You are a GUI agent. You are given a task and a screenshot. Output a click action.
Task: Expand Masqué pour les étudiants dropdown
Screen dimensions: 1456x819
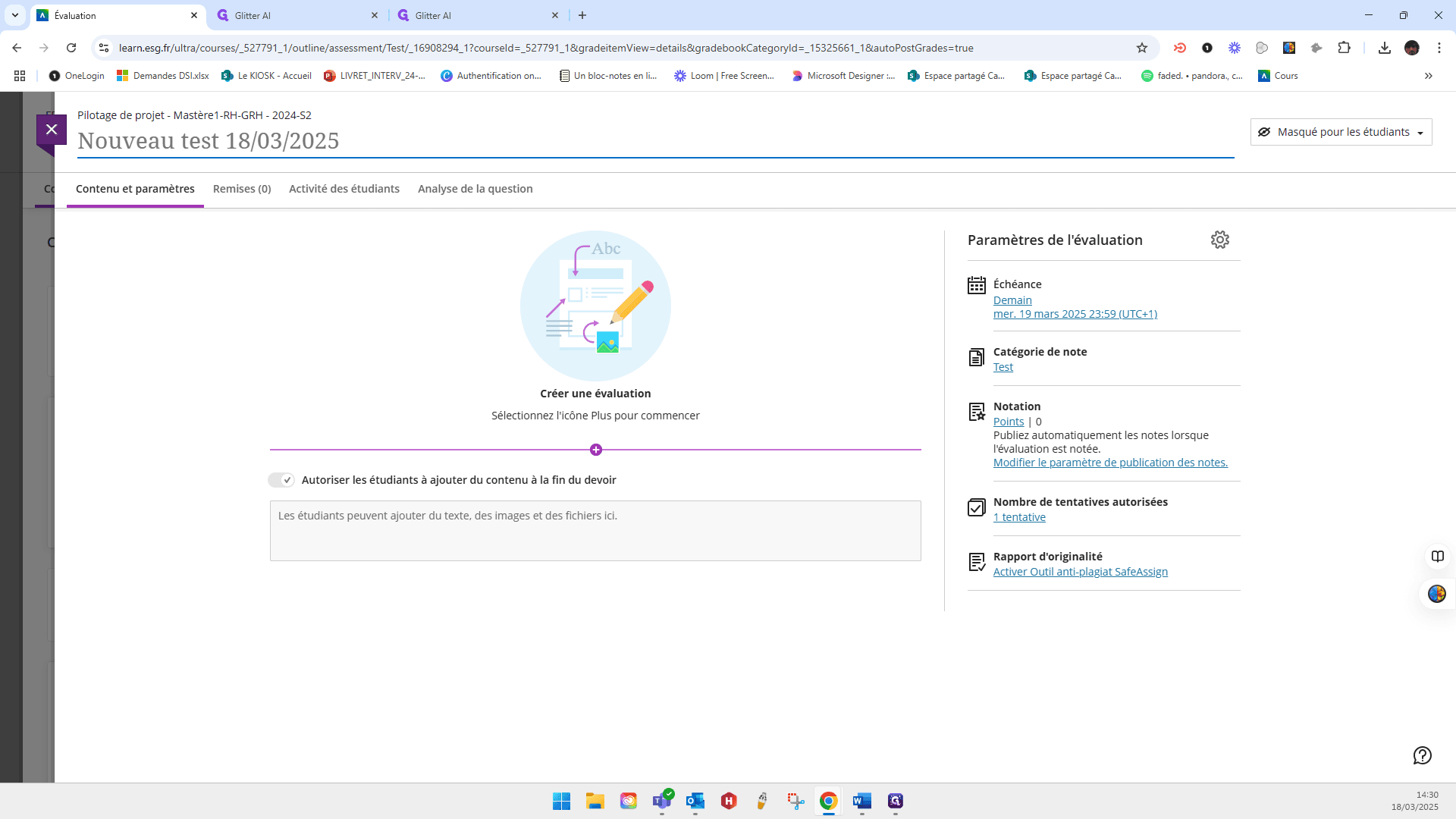[x=1341, y=132]
